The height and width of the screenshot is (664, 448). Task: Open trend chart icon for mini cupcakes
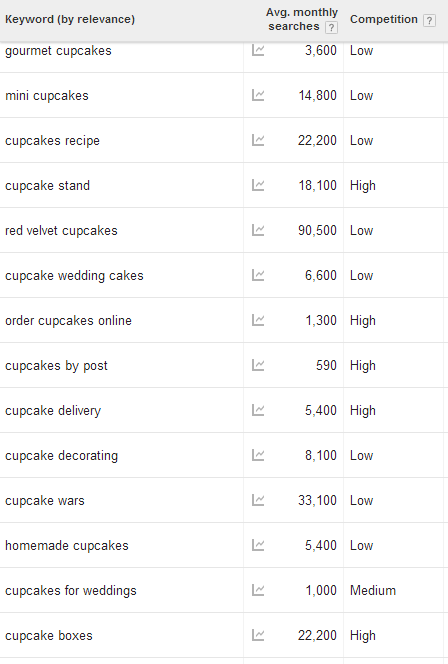coord(258,95)
